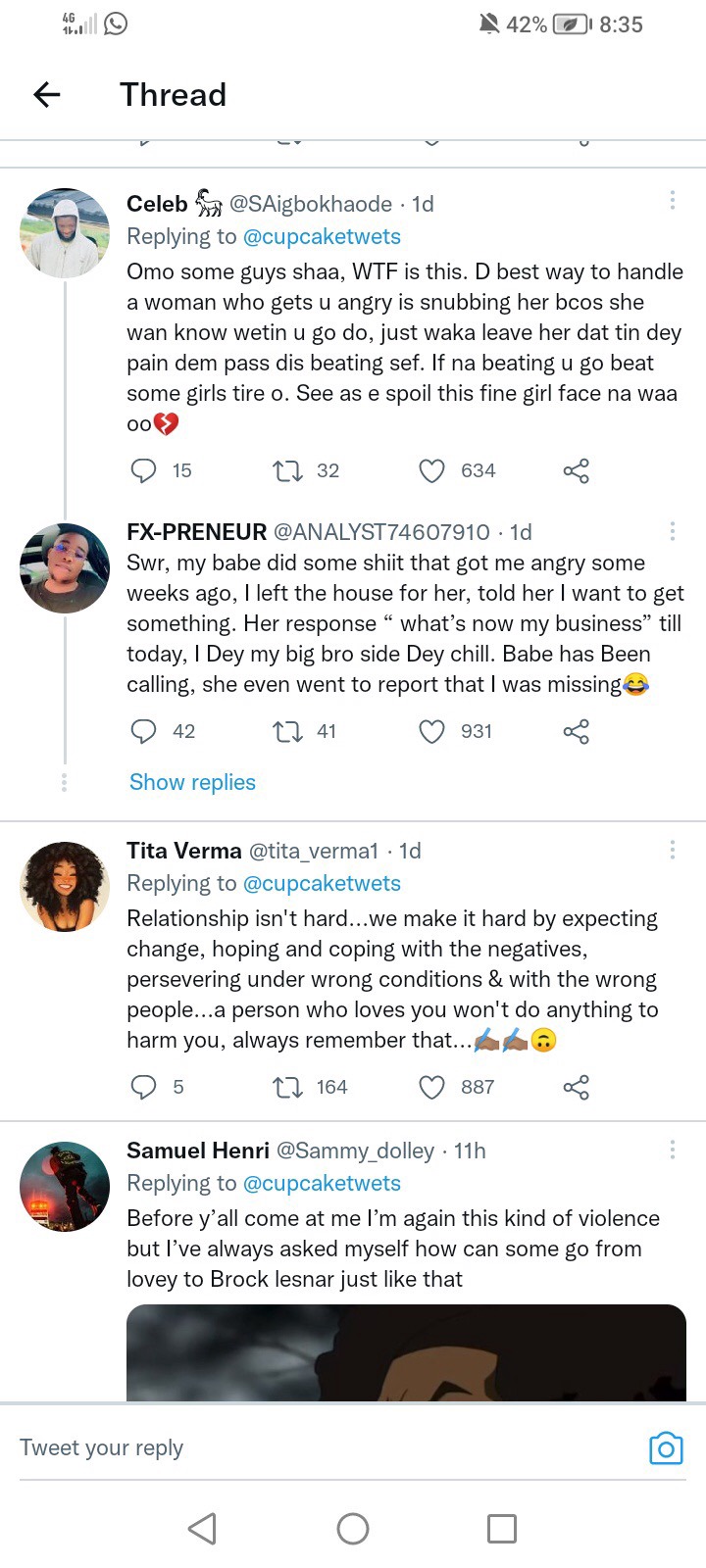Open camera icon in reply bar
The height and width of the screenshot is (1568, 706).
pos(666,1447)
